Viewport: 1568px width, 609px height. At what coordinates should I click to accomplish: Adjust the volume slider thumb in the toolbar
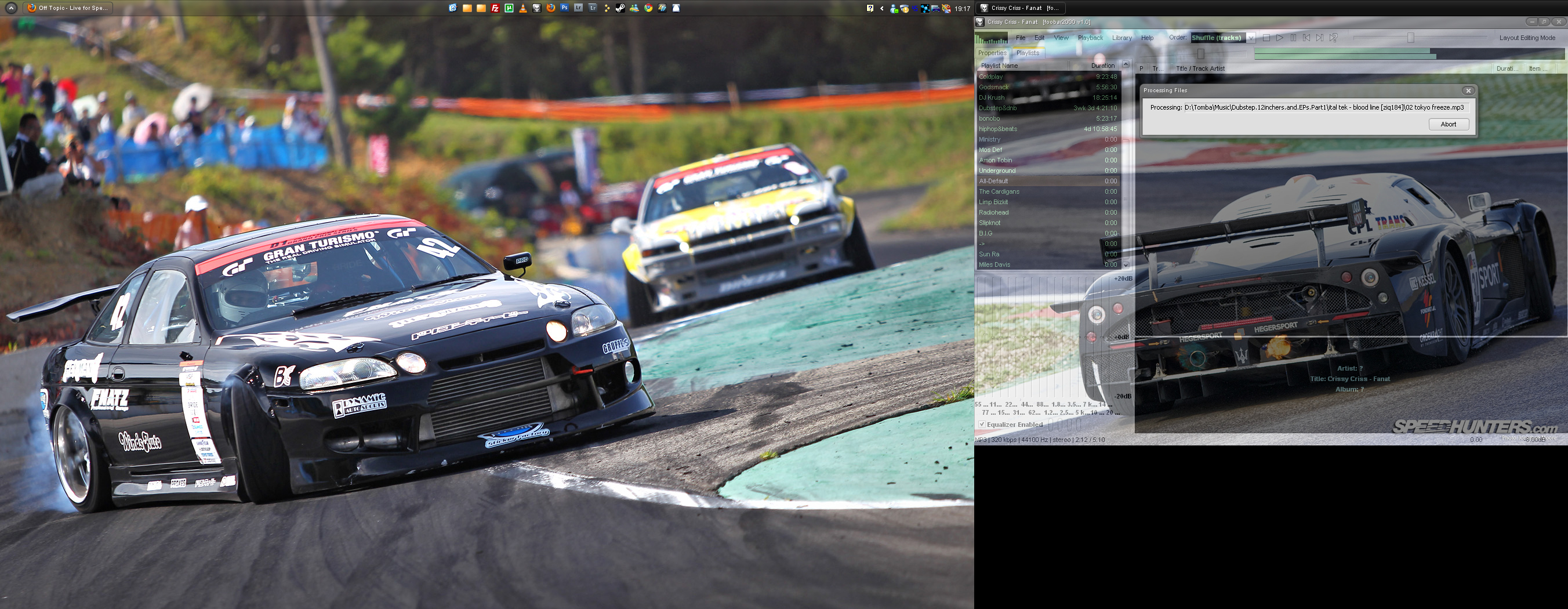pyautogui.click(x=1410, y=38)
